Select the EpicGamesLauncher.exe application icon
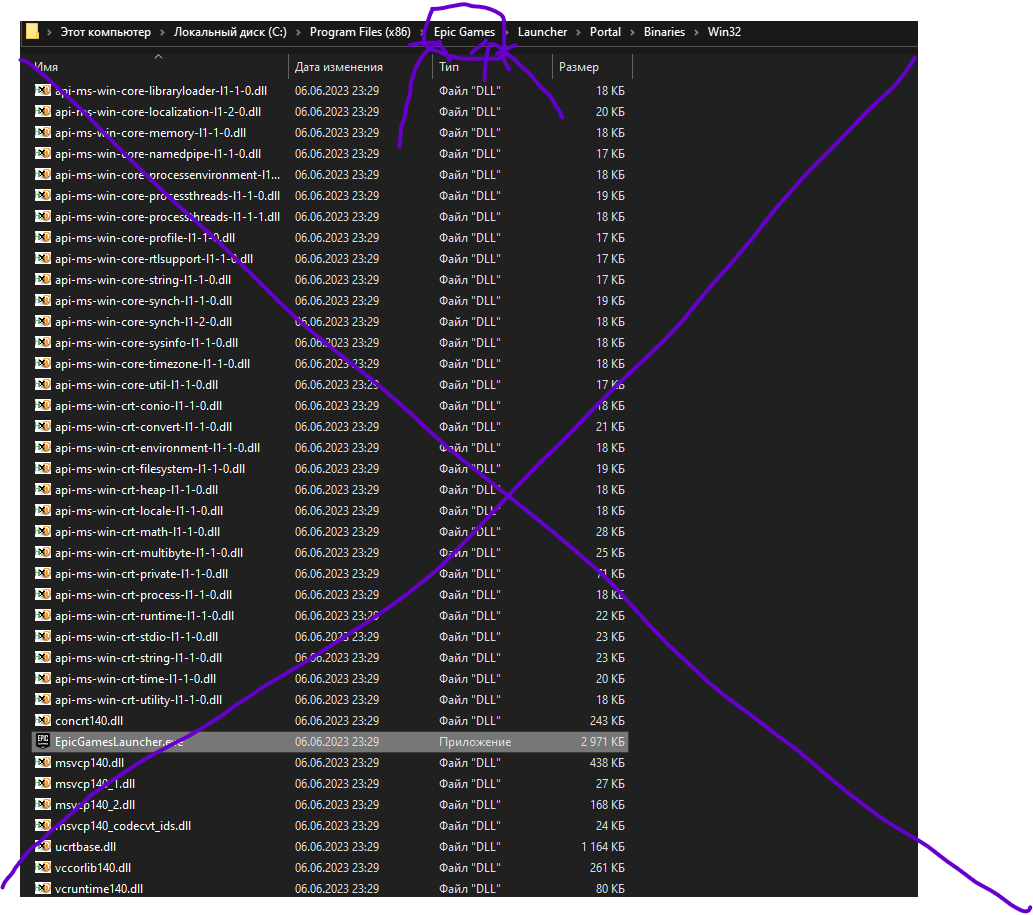The image size is (1033, 915). point(43,741)
